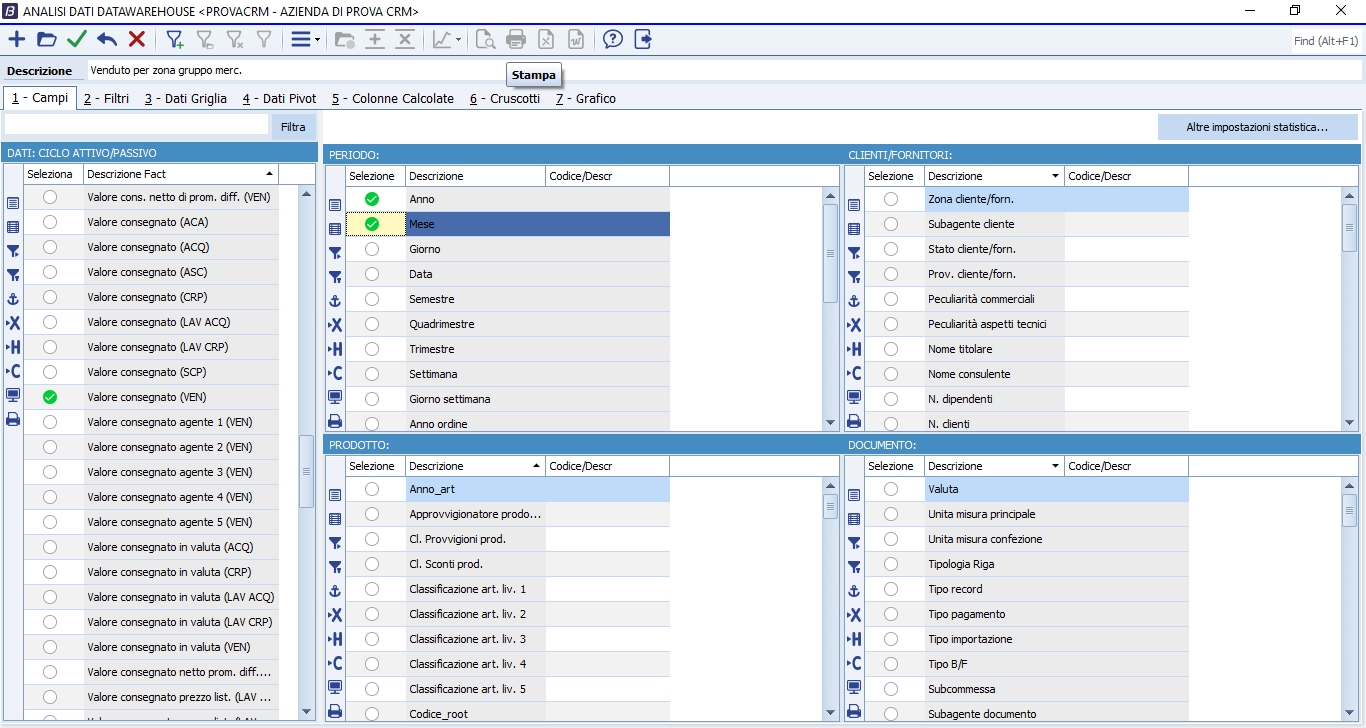Expand the chart icon dropdown in toolbar
This screenshot has width=1366, height=728.
tap(458, 41)
